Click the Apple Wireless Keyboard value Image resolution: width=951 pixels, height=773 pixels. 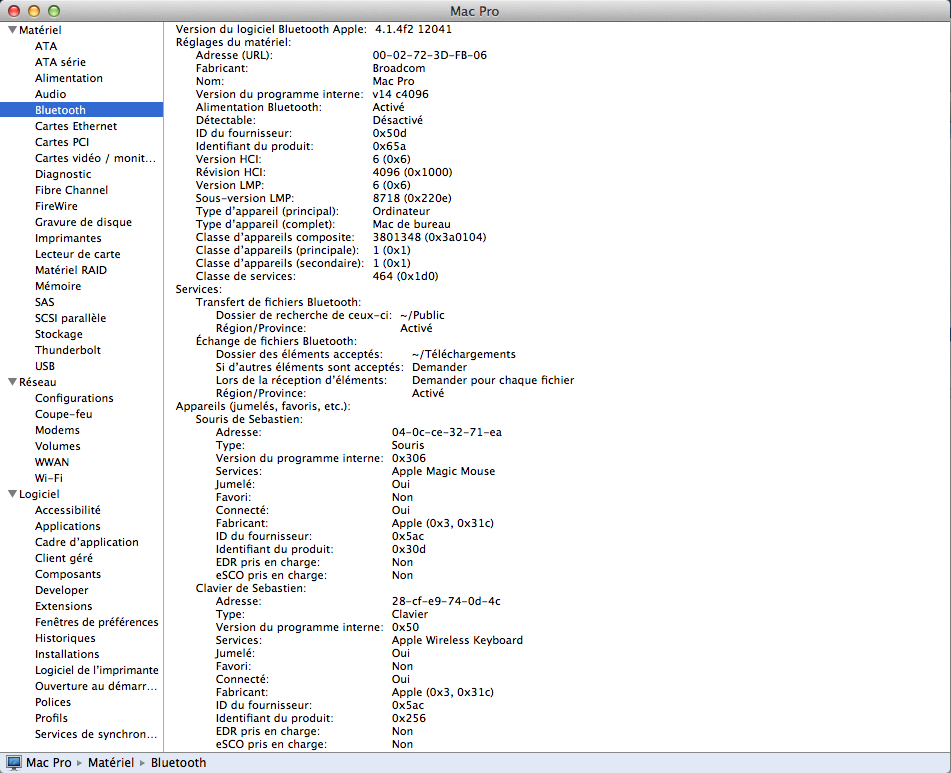[457, 640]
